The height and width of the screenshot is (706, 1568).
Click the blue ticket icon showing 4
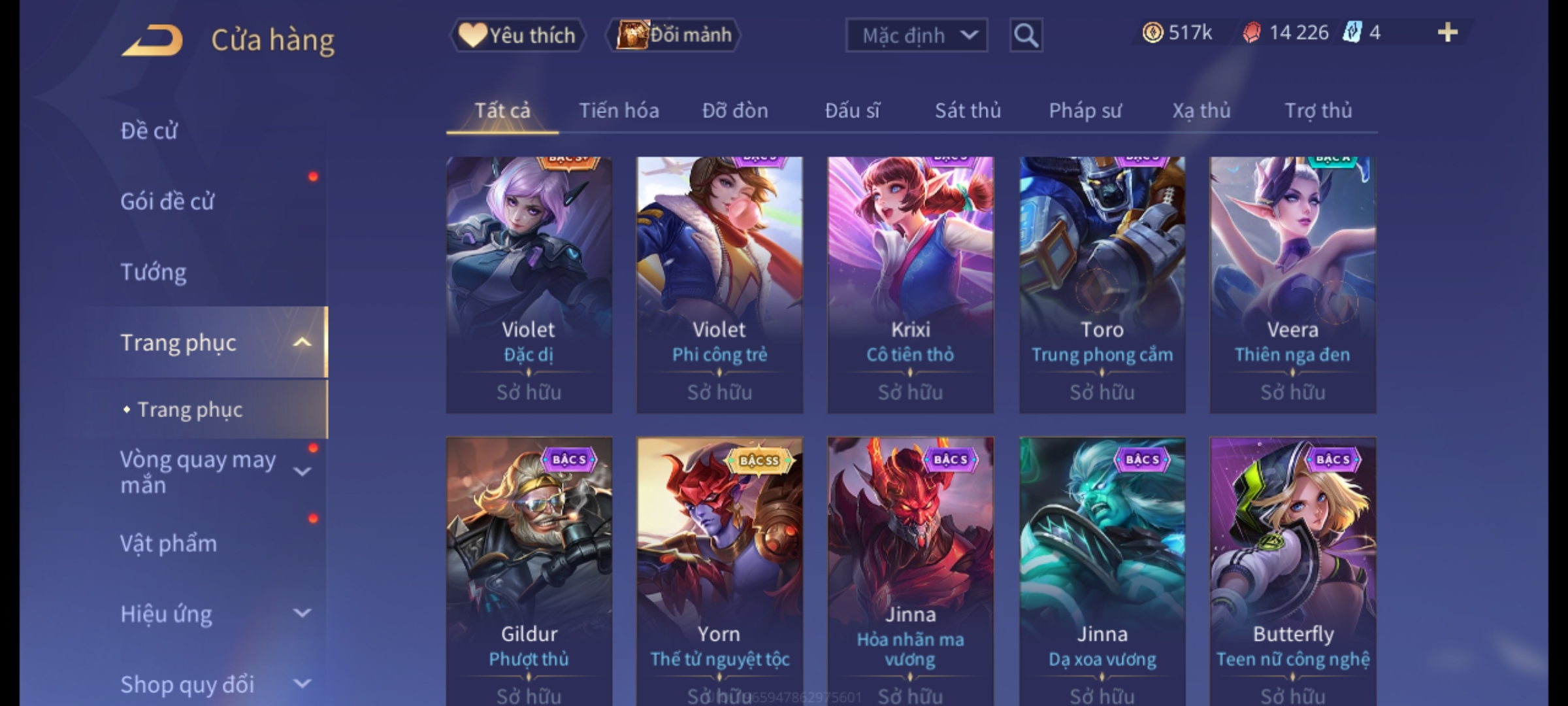tap(1352, 33)
